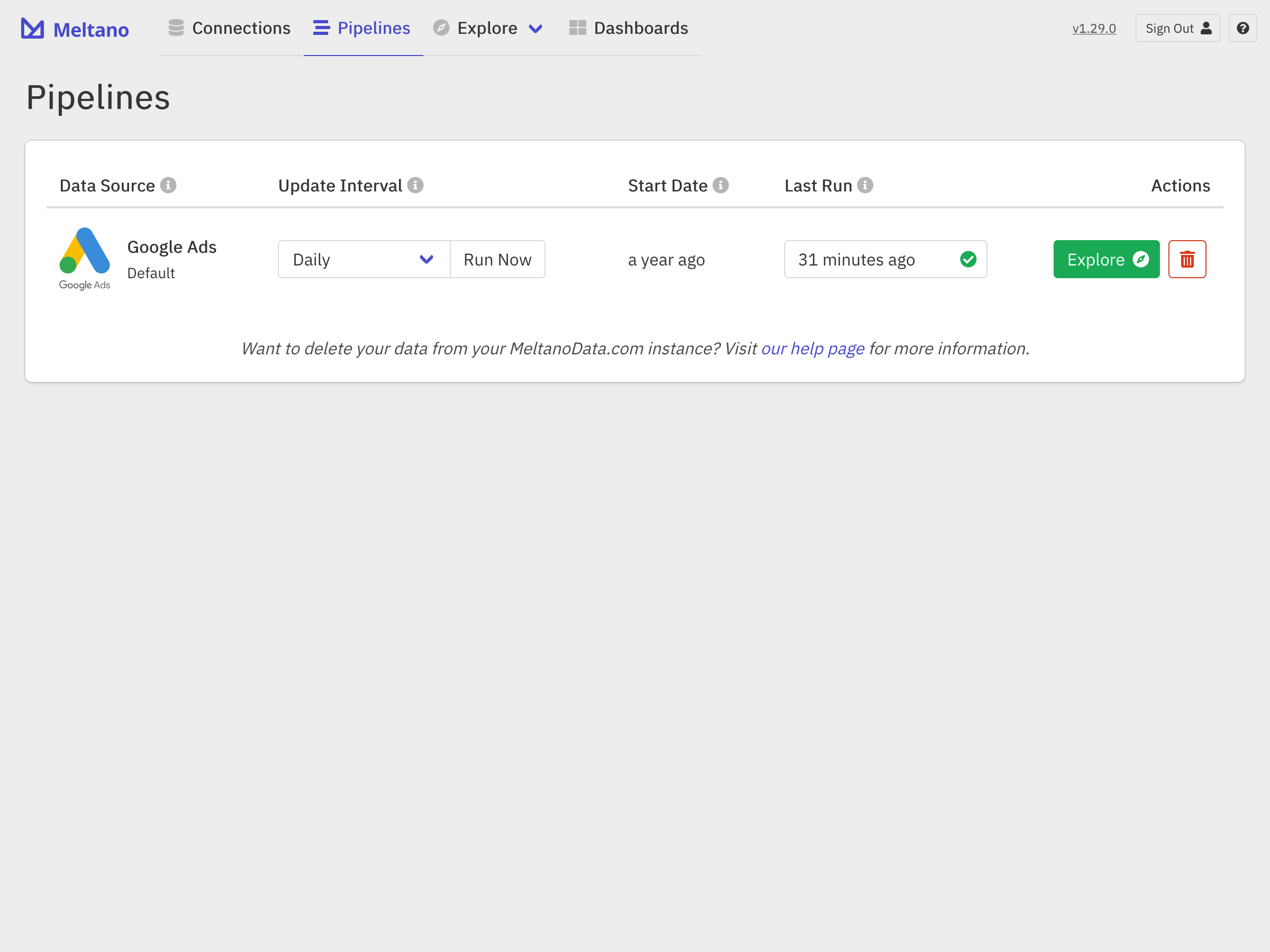1270x952 pixels.
Task: Click the Google Ads logo
Action: coord(85,258)
